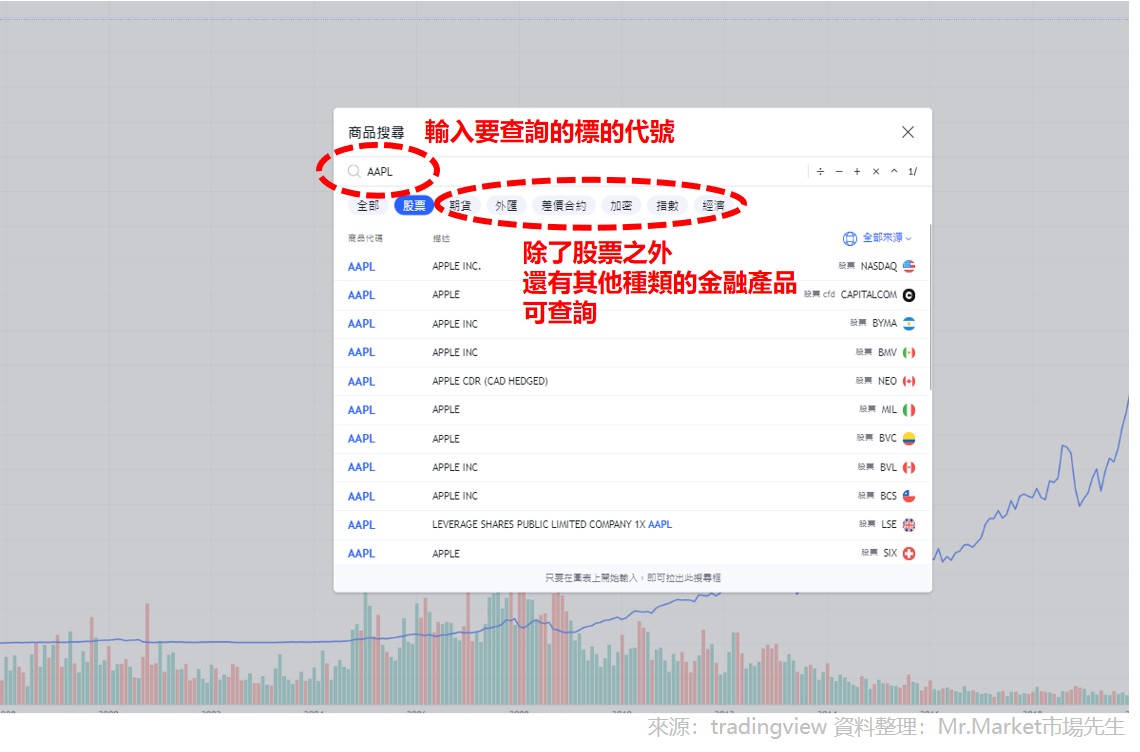Click the globe icon beside 全部來源
This screenshot has width=1140, height=752.
[x=849, y=239]
